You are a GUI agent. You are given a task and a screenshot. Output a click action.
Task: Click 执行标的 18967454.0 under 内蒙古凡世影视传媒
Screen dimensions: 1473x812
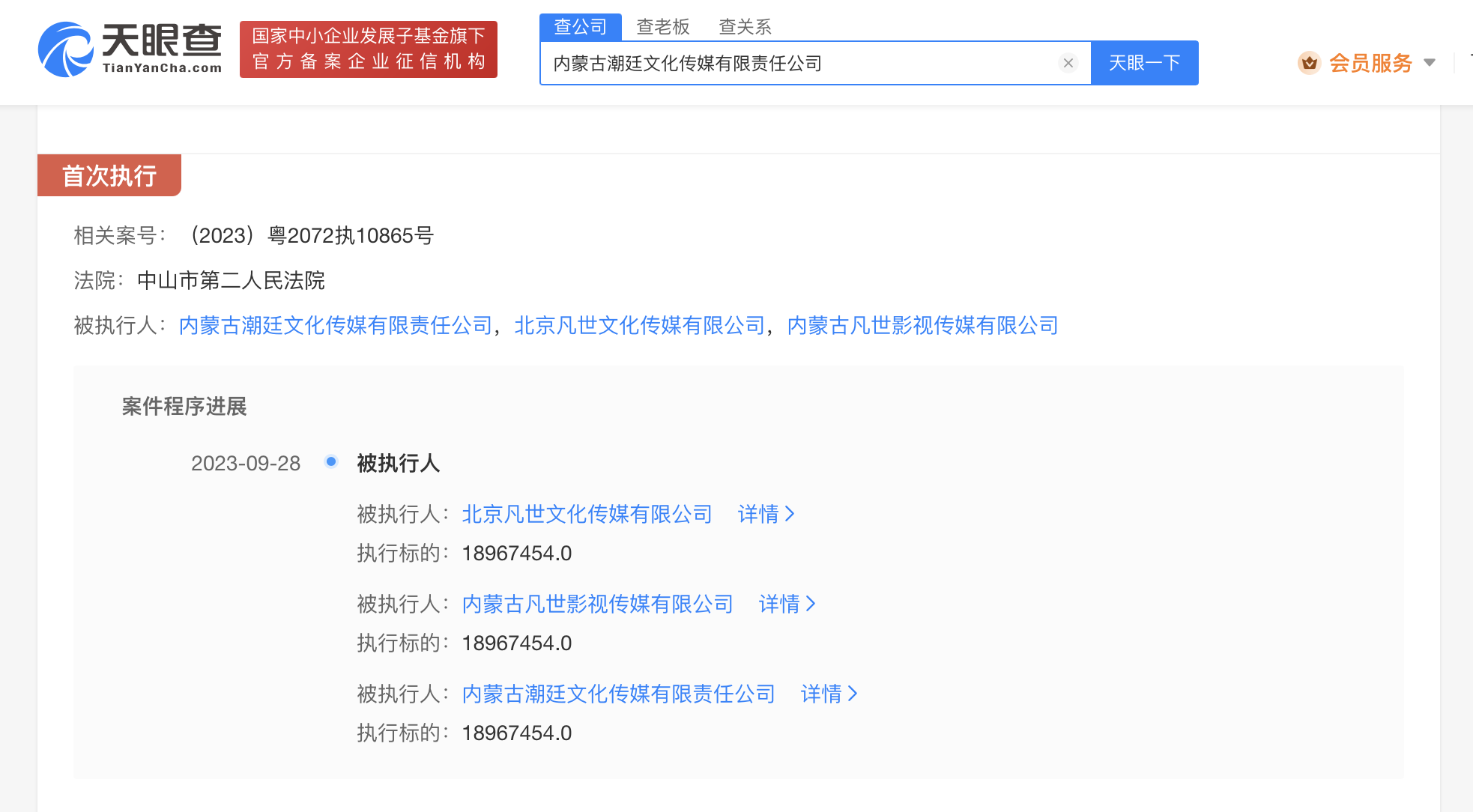click(x=517, y=643)
